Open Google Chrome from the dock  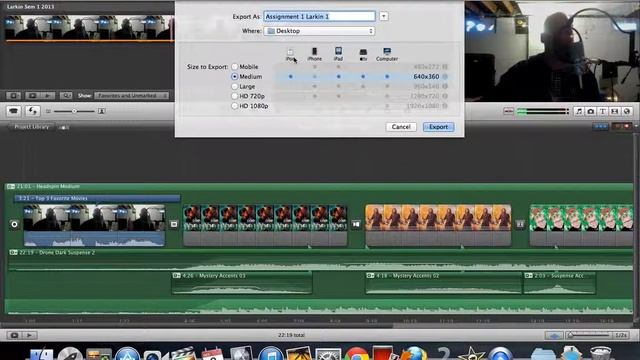(x=356, y=353)
